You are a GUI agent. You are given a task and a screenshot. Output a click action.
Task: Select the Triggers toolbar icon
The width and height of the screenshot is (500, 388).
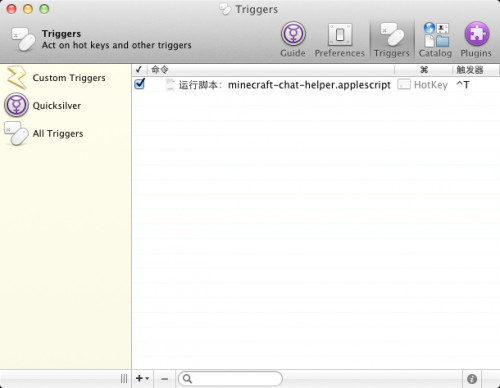[392, 39]
